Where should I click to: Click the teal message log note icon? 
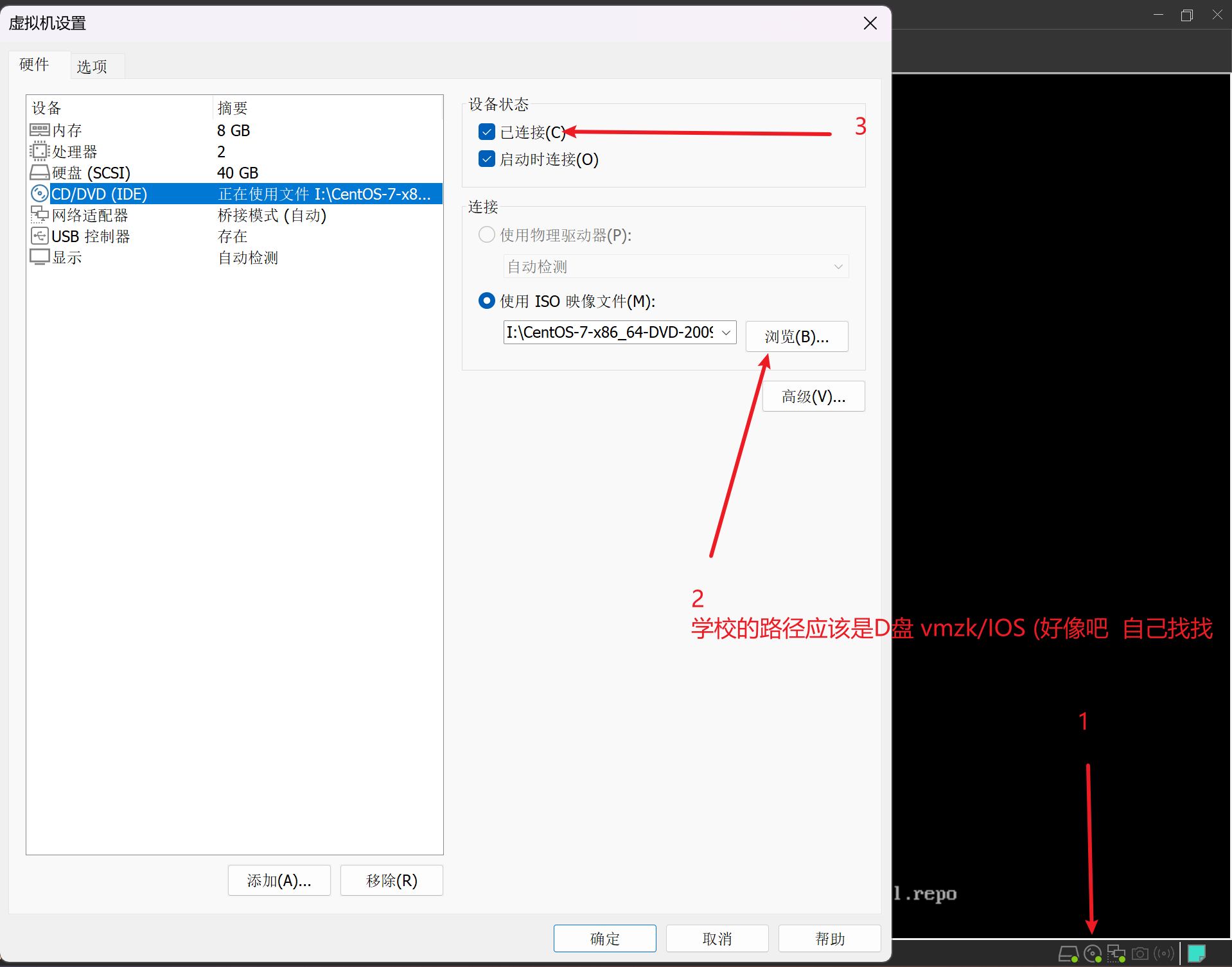(x=1197, y=954)
